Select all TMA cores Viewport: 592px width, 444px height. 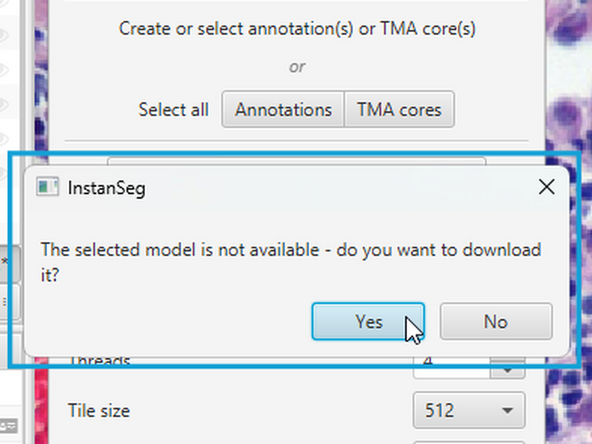(x=399, y=109)
